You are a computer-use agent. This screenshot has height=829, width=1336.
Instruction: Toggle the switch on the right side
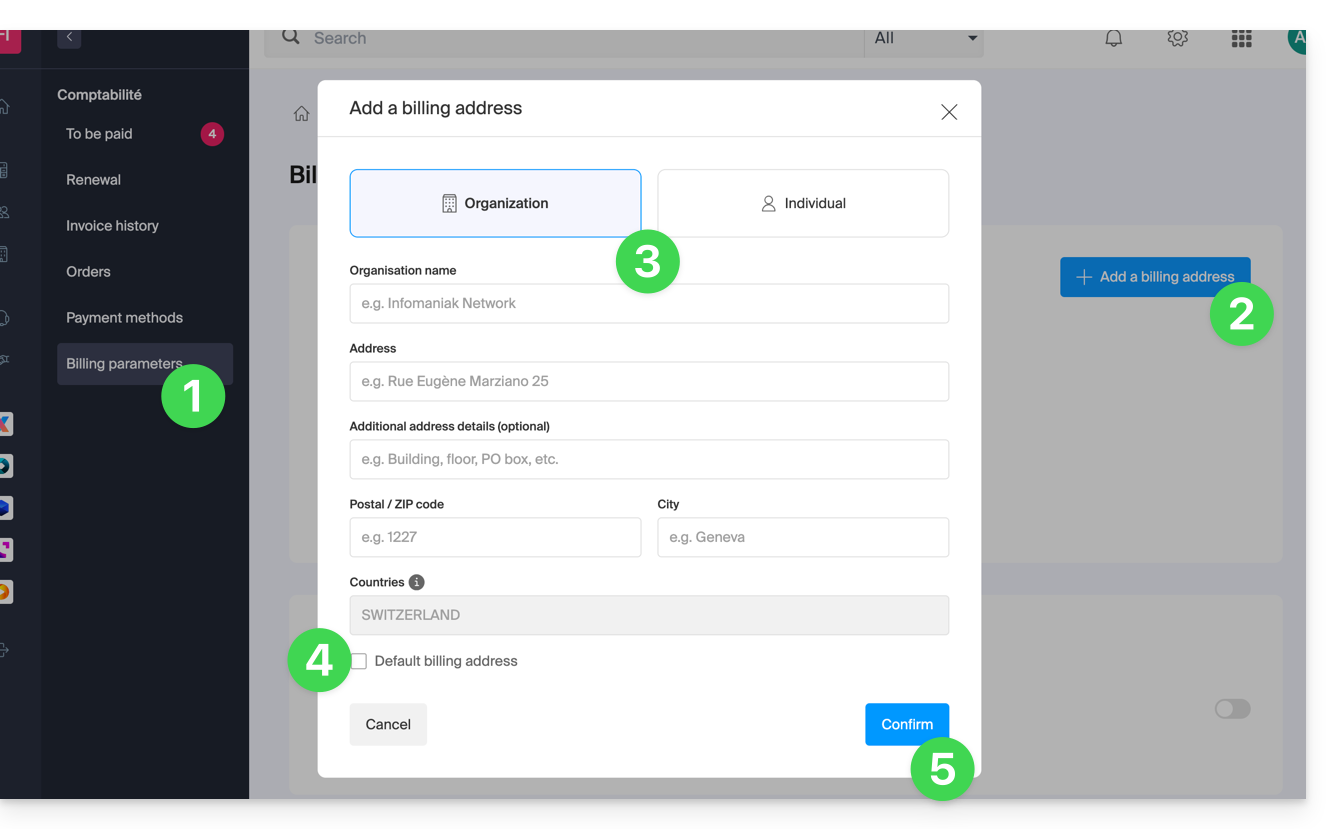(1232, 709)
